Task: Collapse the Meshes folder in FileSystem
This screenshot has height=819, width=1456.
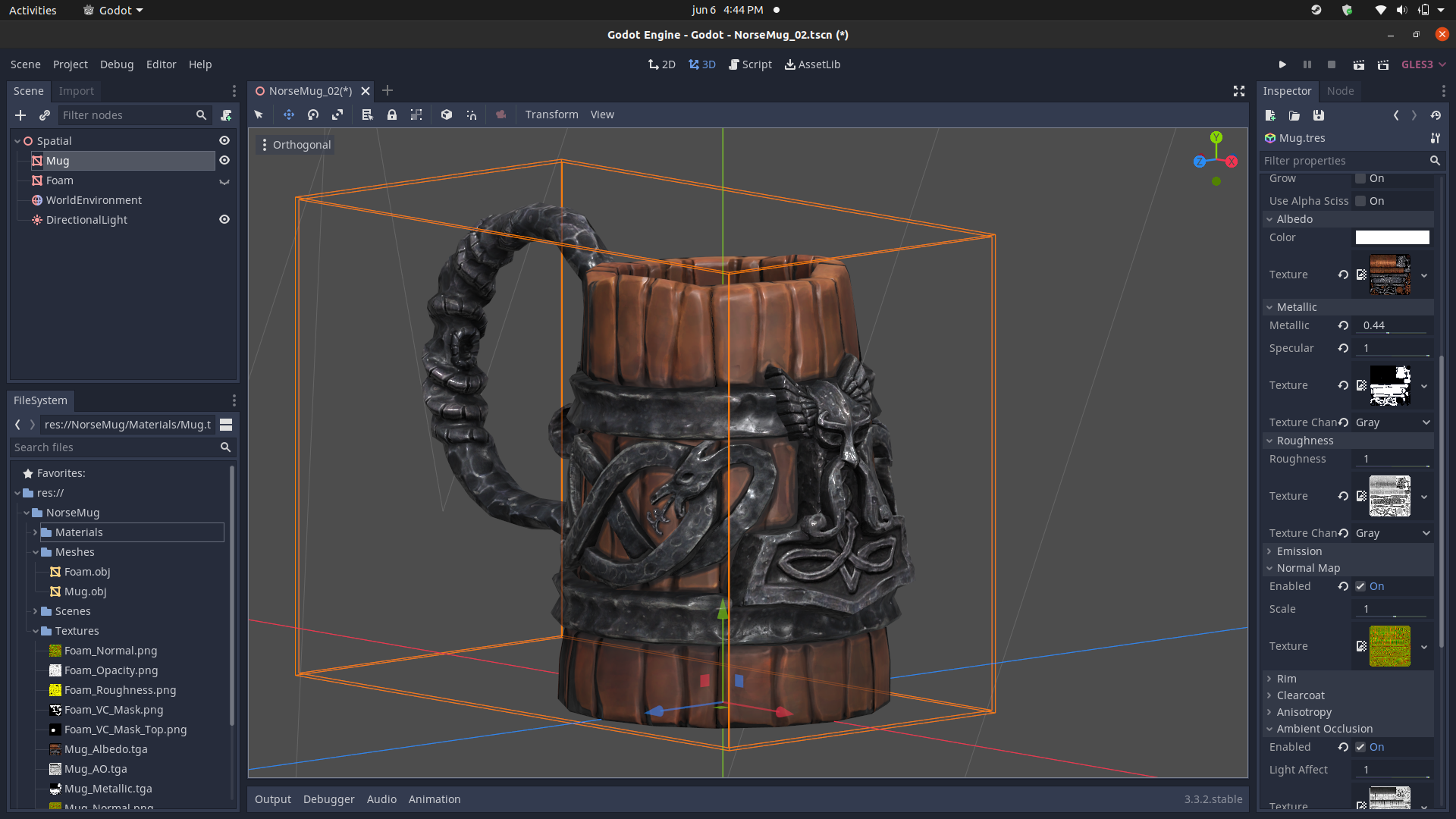Action: click(36, 552)
